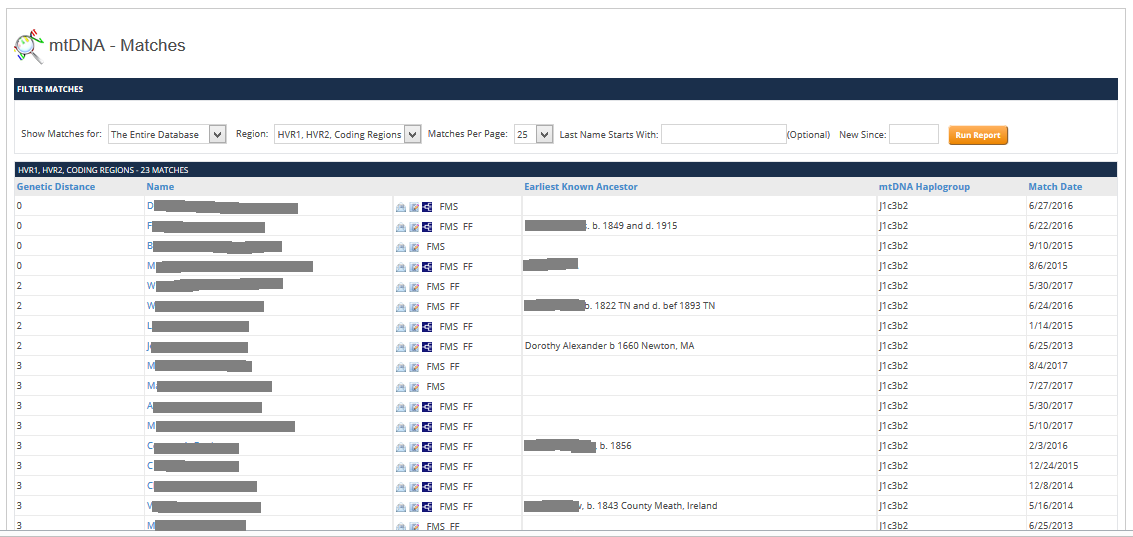The height and width of the screenshot is (537, 1133).
Task: Click ancestor text 'b. 1843 County Meath, Ireland'
Action: pyautogui.click(x=652, y=506)
